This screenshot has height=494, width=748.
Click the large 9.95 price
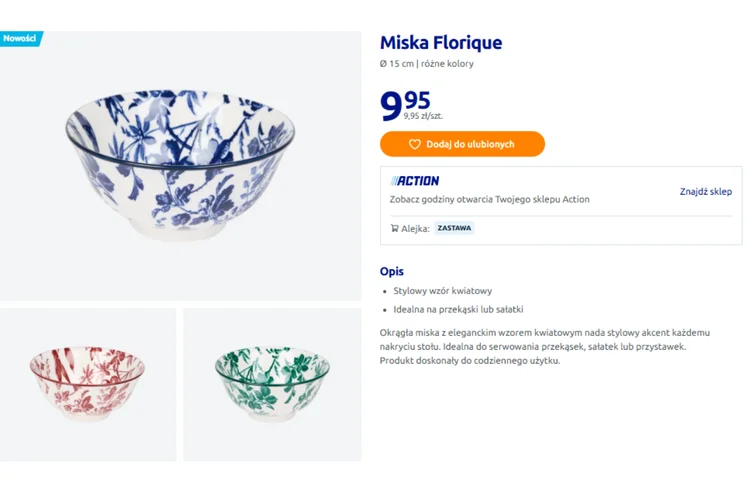(x=405, y=105)
